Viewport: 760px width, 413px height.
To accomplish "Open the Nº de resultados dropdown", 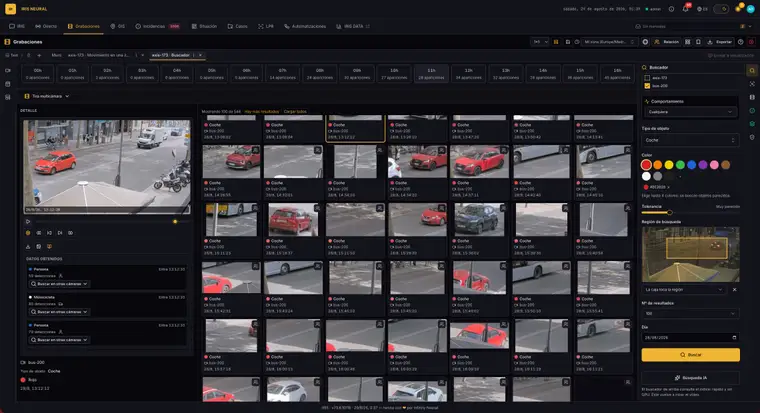I will [x=690, y=314].
